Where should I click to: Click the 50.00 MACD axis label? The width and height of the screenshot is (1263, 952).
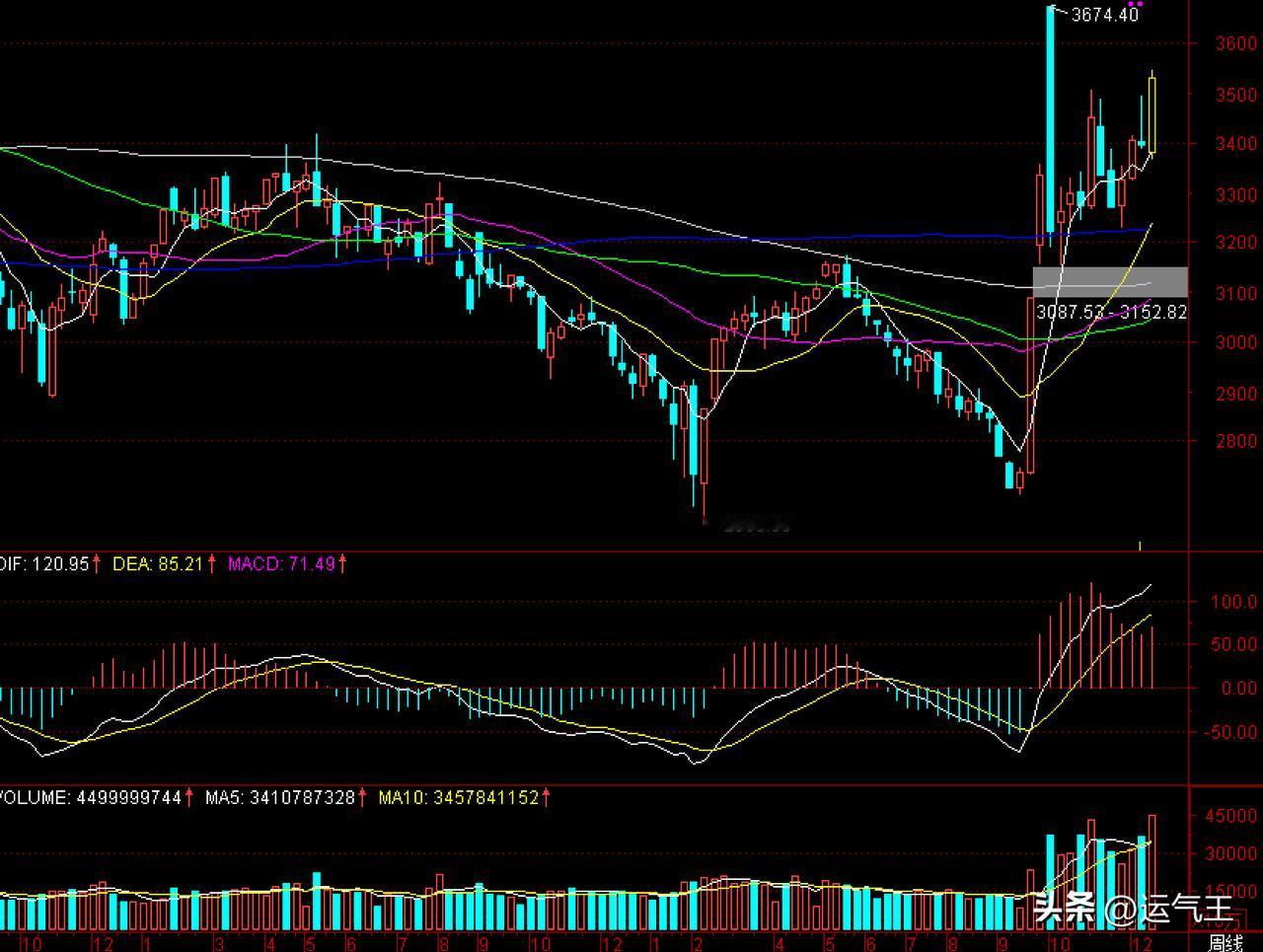click(x=1234, y=645)
